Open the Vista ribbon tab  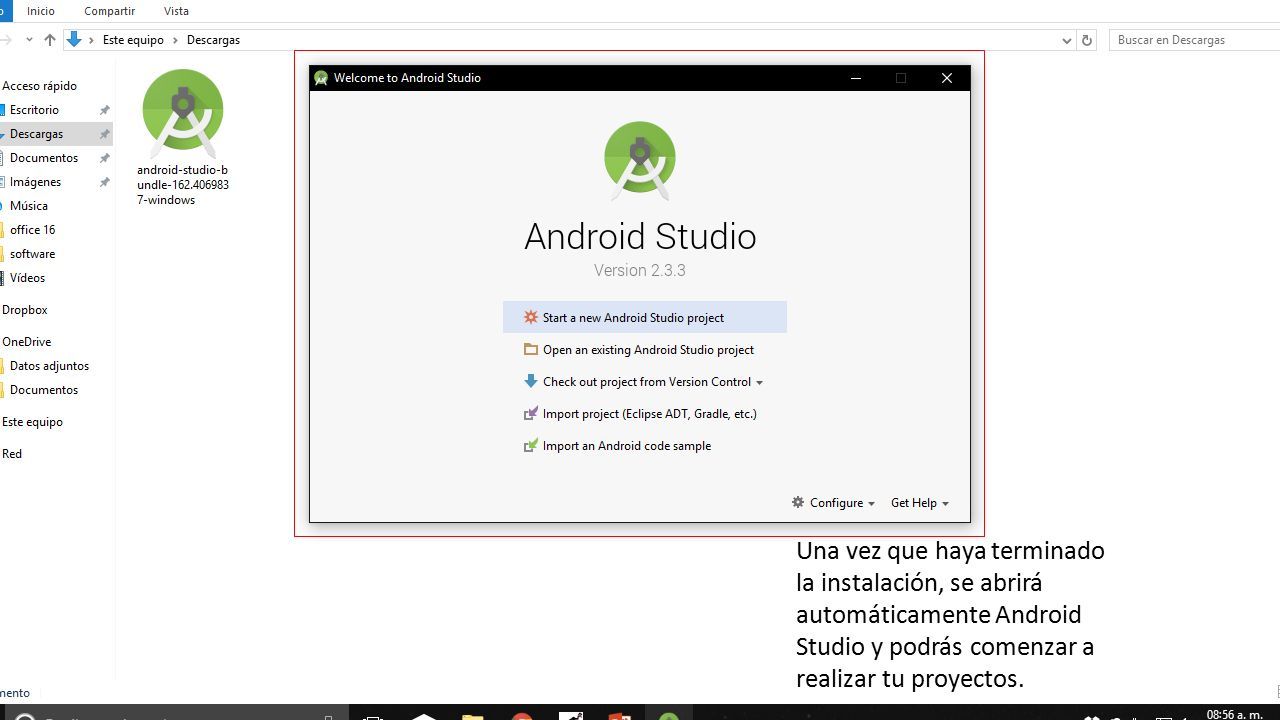point(176,11)
